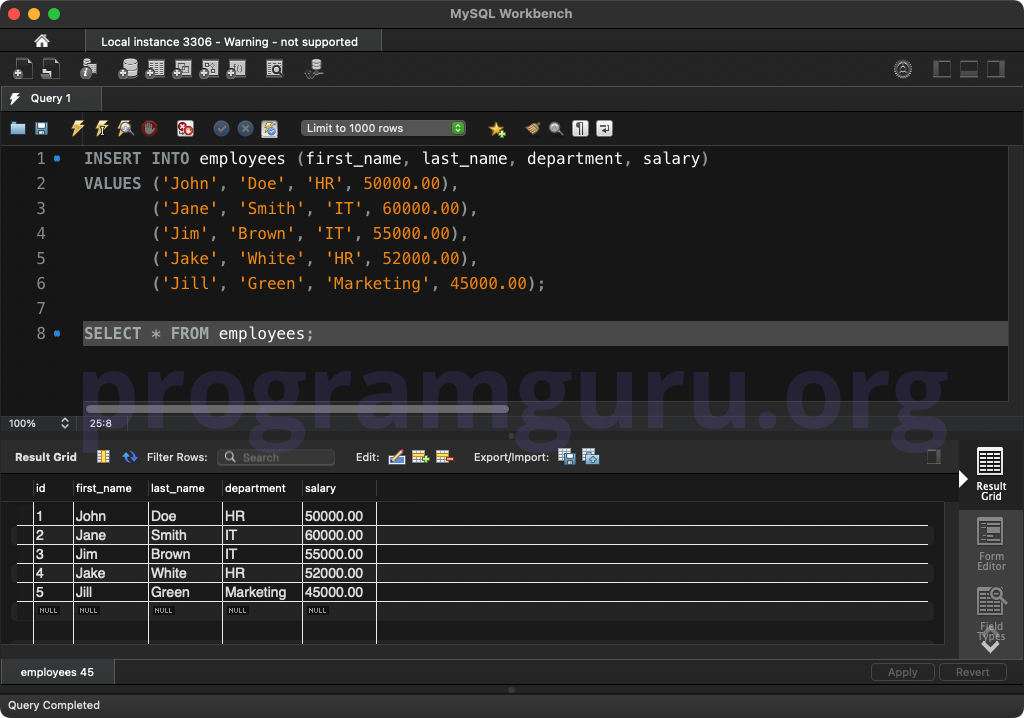Click the Apply button
The image size is (1024, 718).
[903, 672]
